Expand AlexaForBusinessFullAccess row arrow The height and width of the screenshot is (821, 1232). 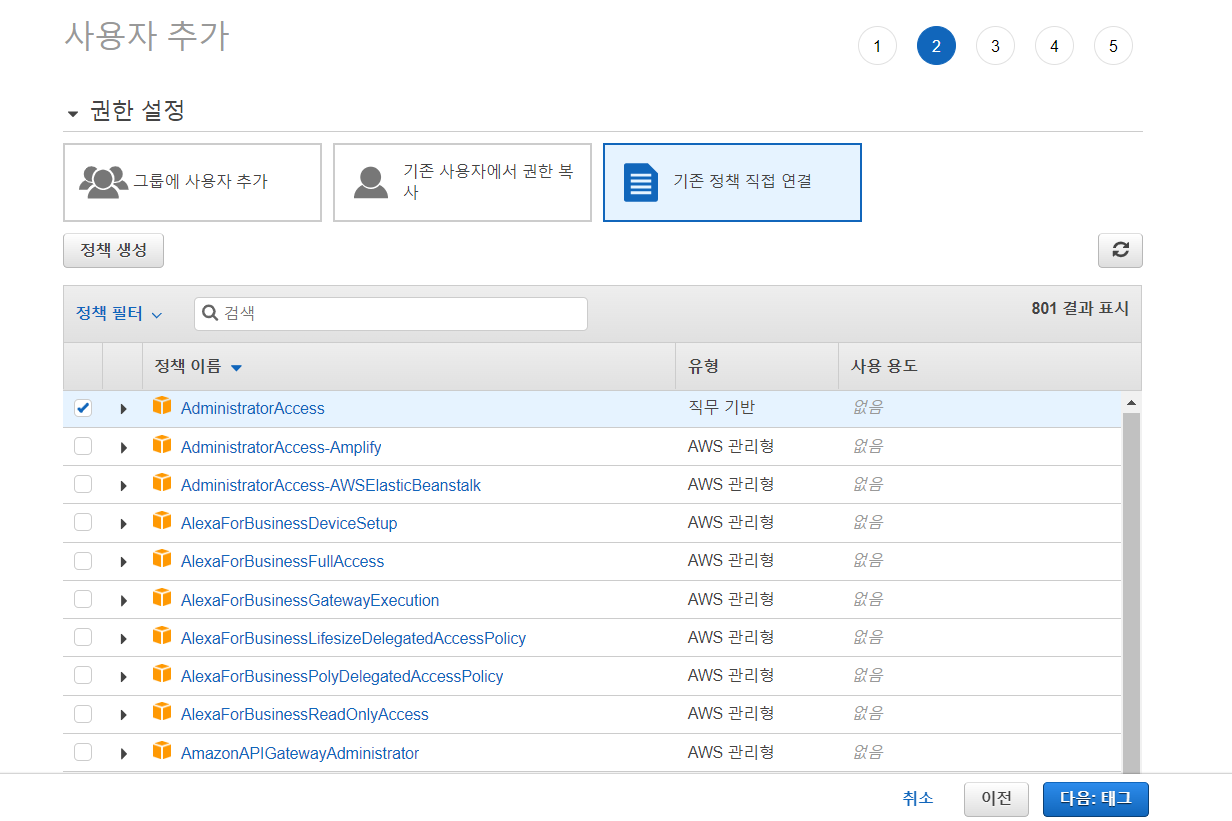pyautogui.click(x=124, y=562)
